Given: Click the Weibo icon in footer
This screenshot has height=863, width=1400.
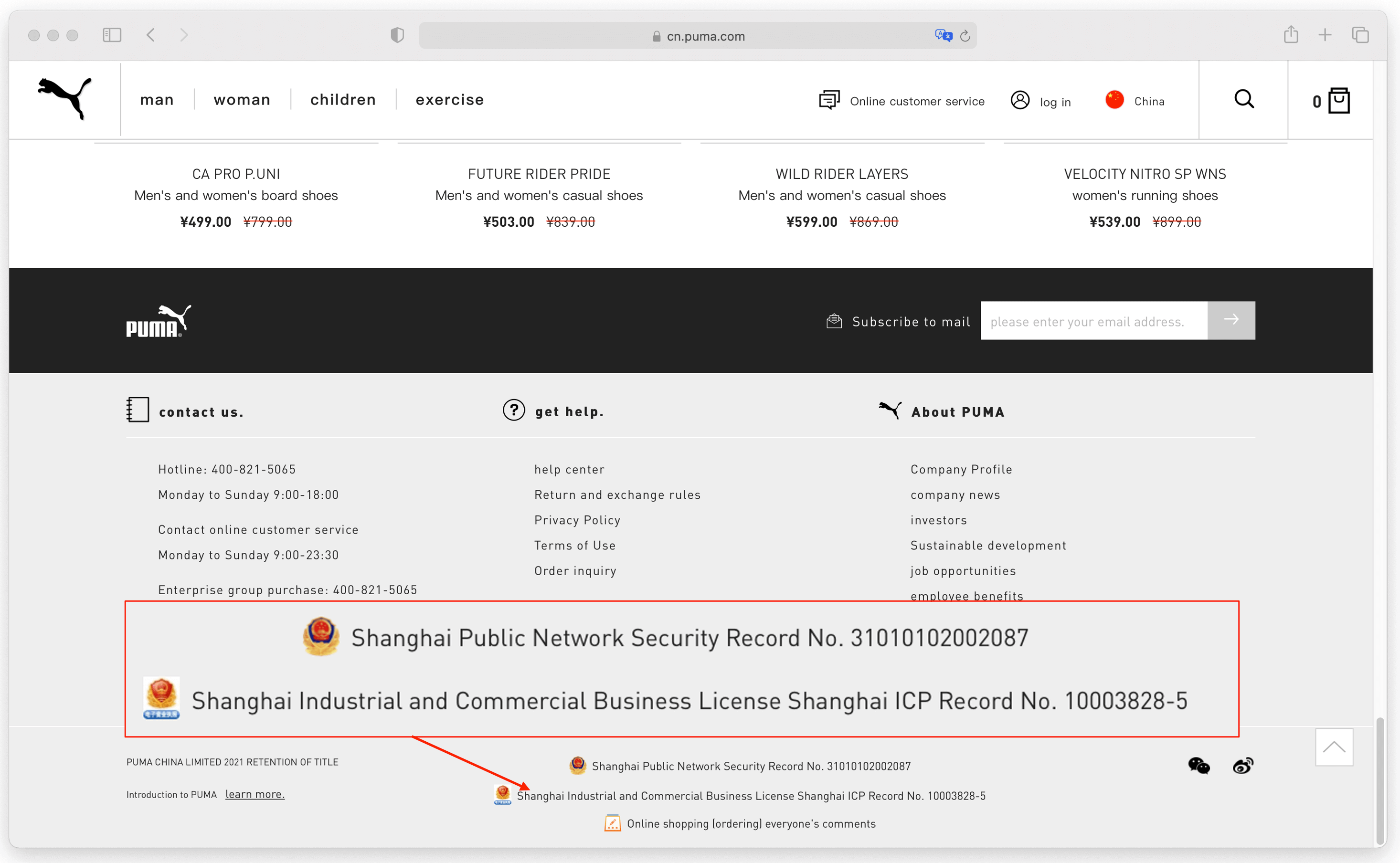Looking at the screenshot, I should tap(1242, 766).
